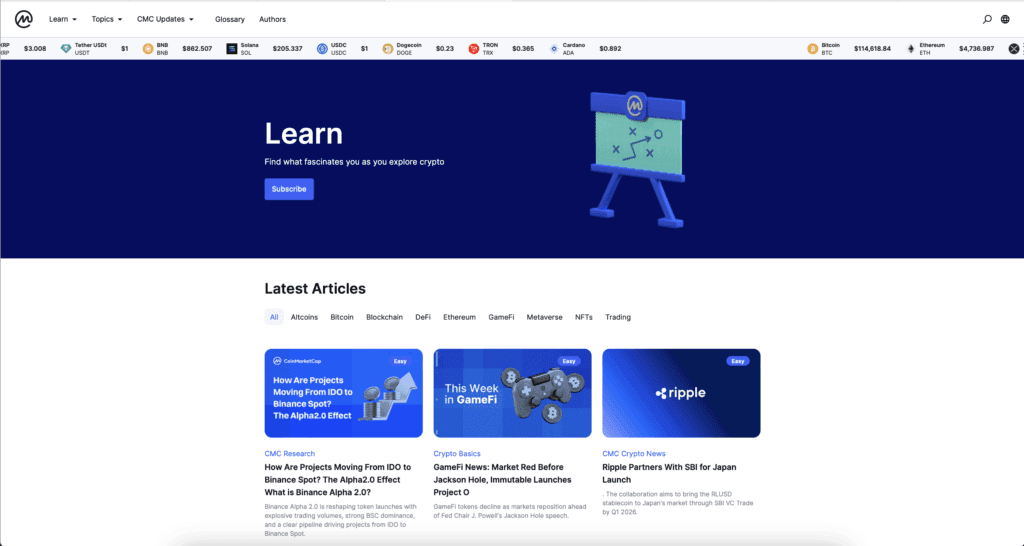Image resolution: width=1024 pixels, height=546 pixels.
Task: Open the Alpha2.0 Effect article thumbnail
Action: (x=344, y=393)
